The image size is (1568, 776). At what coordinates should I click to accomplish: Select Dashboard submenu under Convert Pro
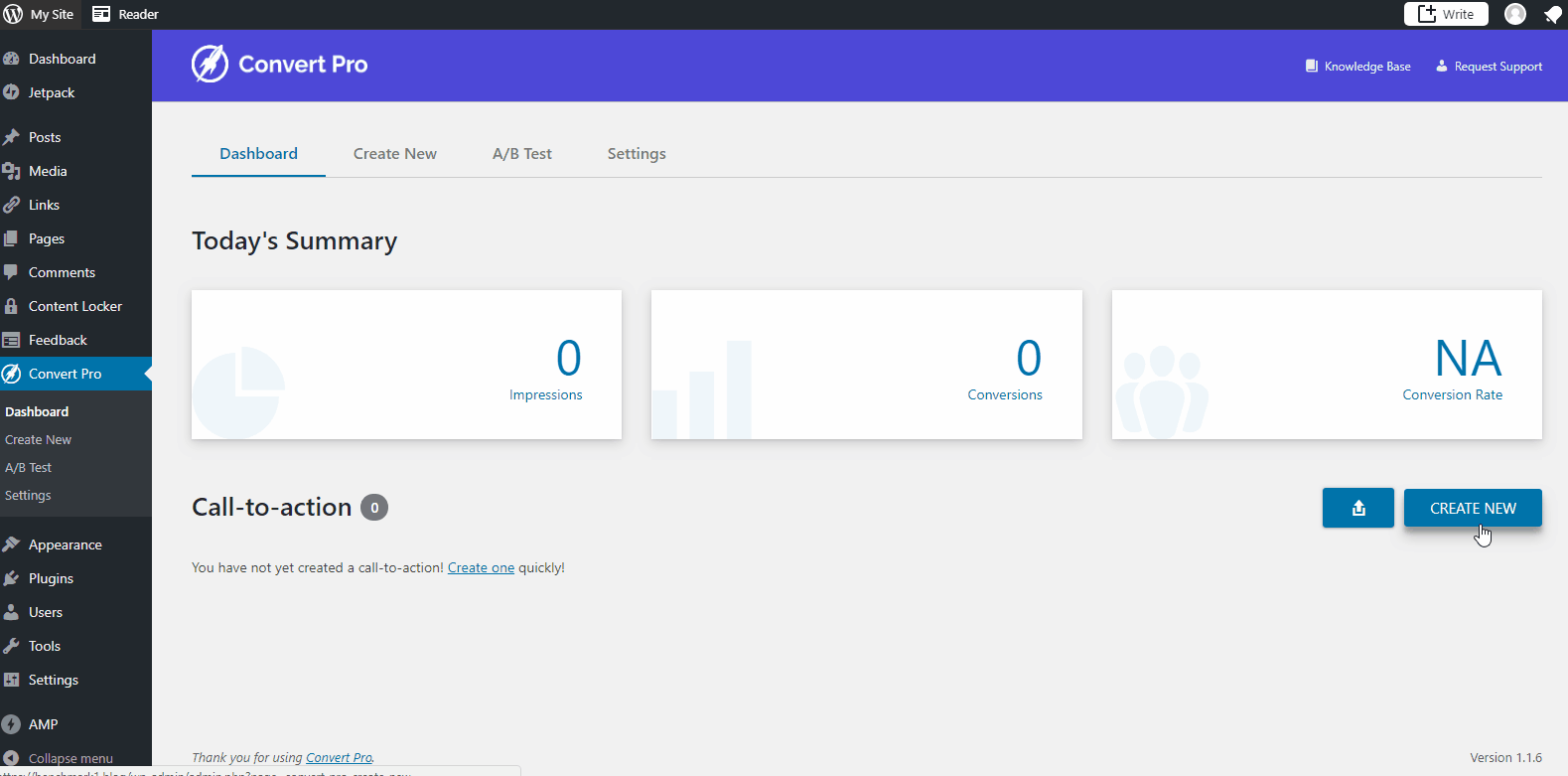point(37,411)
